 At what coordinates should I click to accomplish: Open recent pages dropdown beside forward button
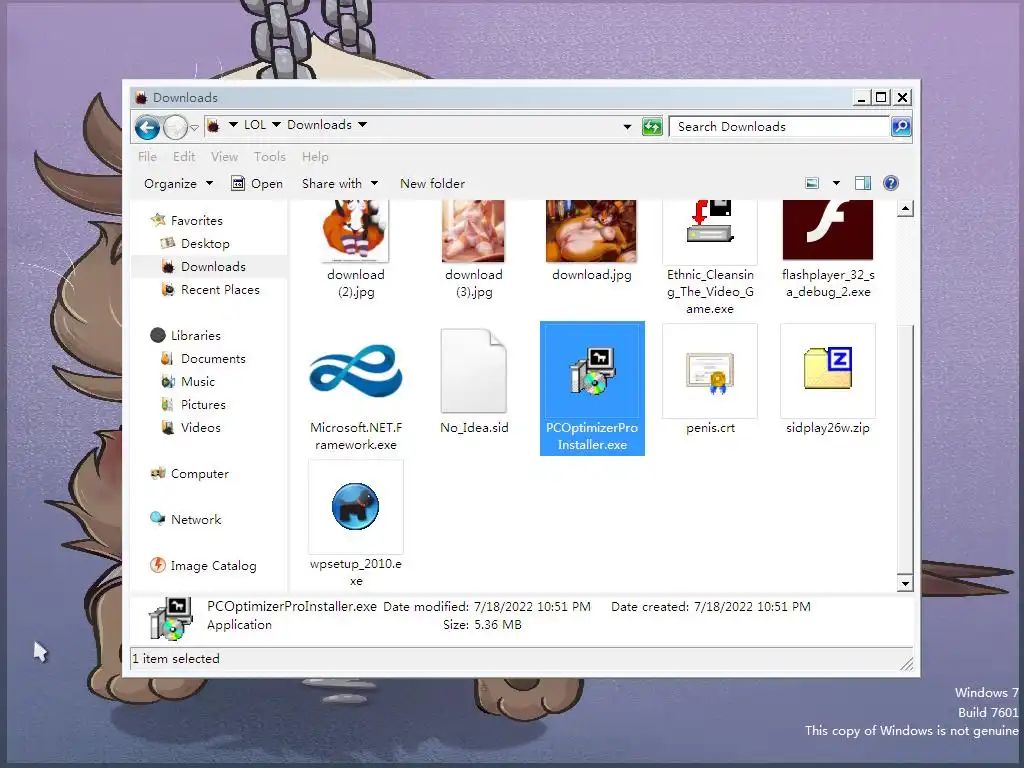click(x=194, y=127)
